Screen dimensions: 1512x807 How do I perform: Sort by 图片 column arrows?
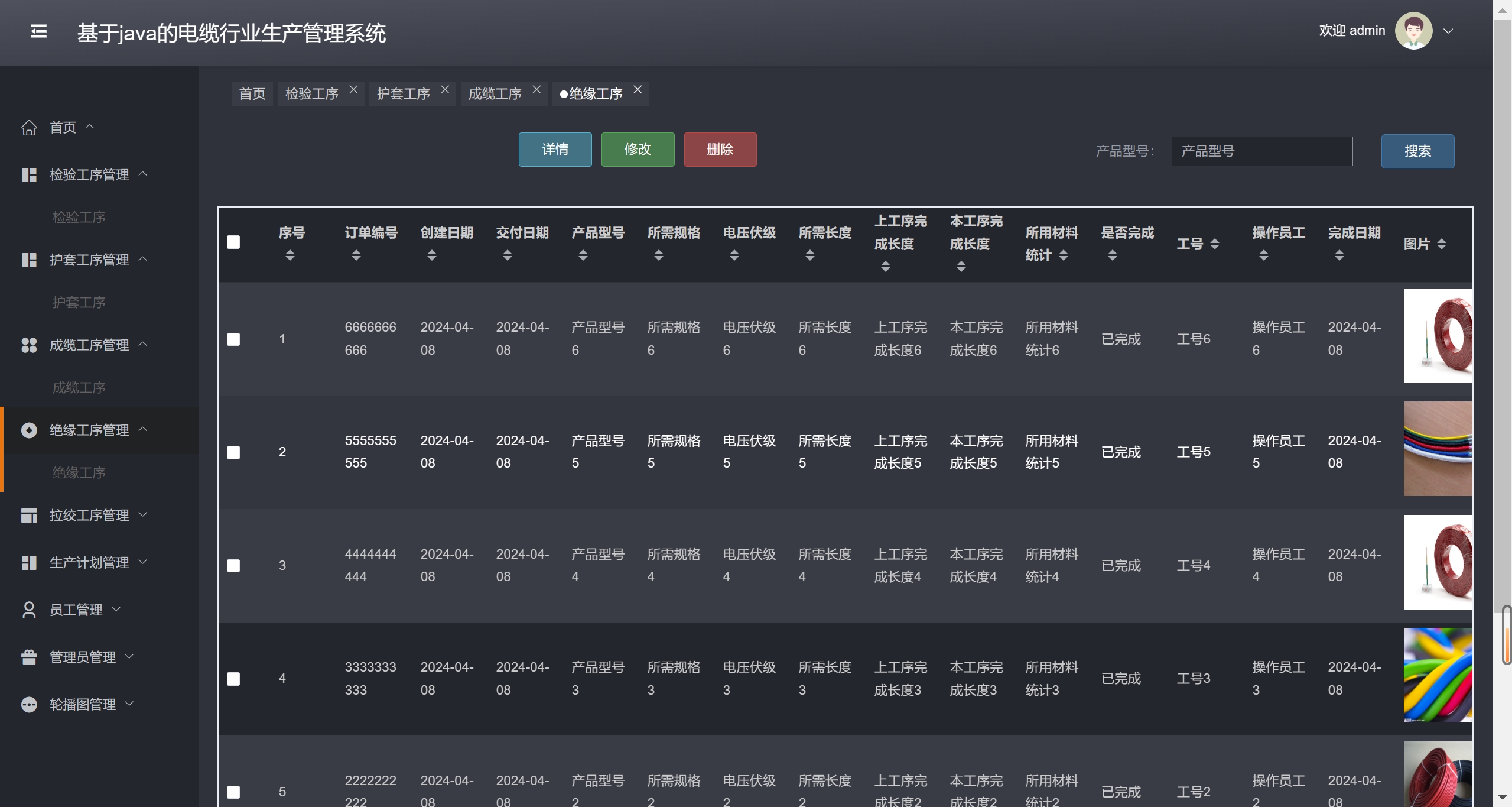(1442, 244)
